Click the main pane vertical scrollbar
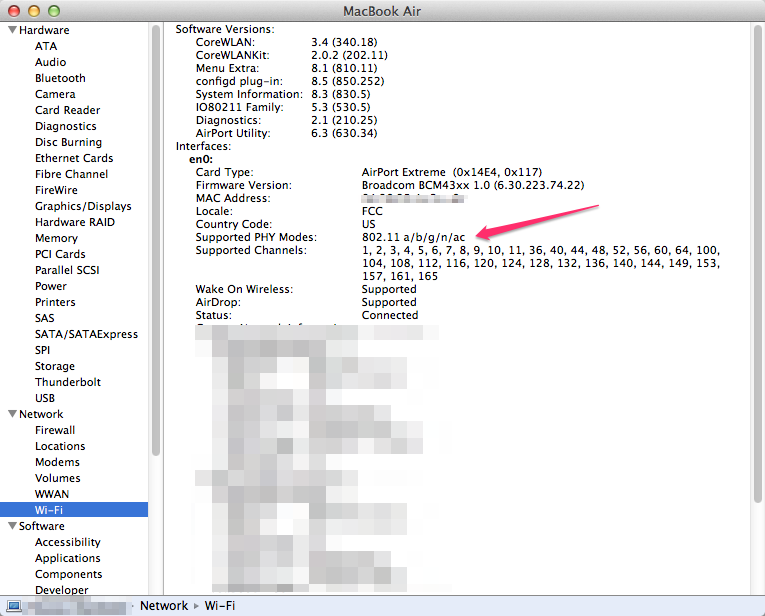Screen dimensions: 765x616 (x=757, y=263)
